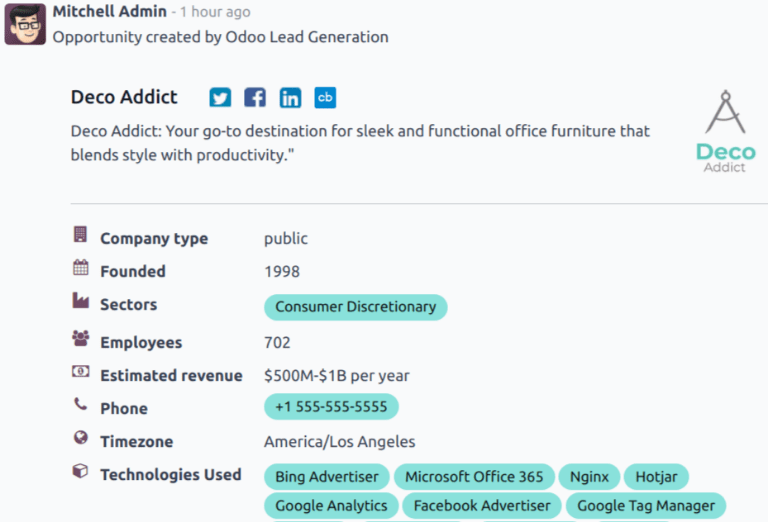
Task: Click the Nginx technology tag
Action: (589, 477)
